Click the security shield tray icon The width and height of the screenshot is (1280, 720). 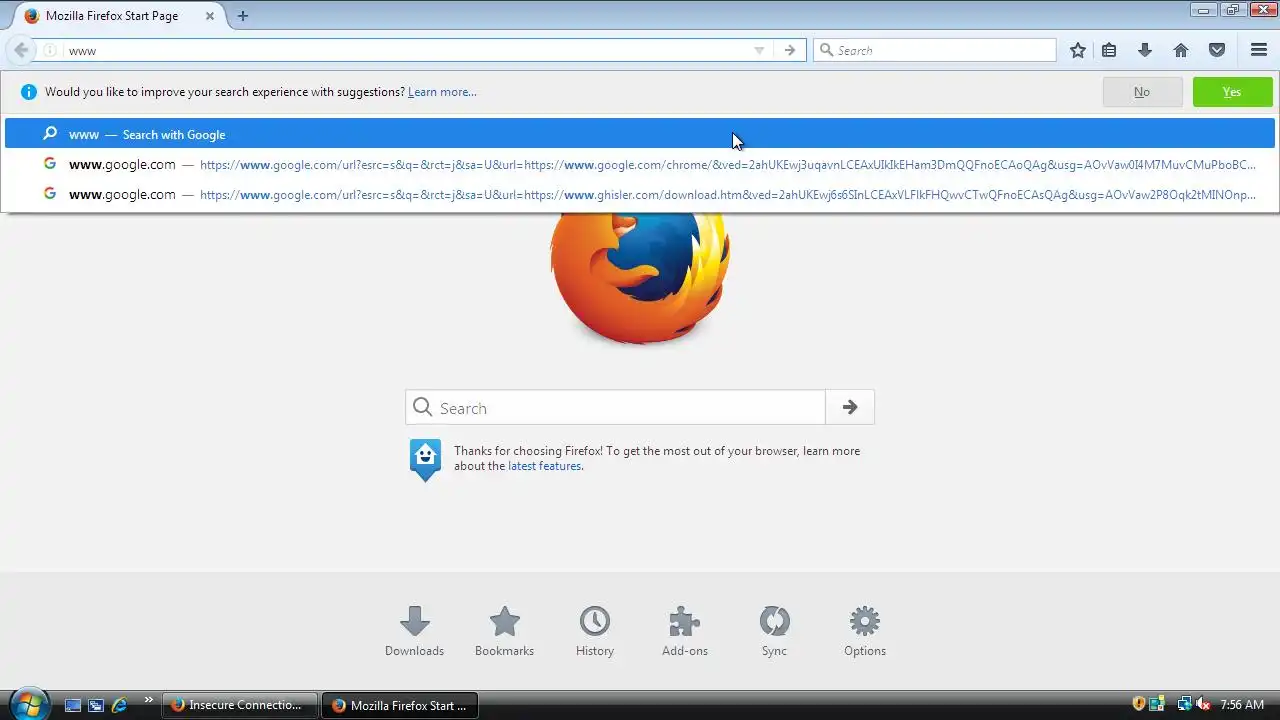point(1138,705)
